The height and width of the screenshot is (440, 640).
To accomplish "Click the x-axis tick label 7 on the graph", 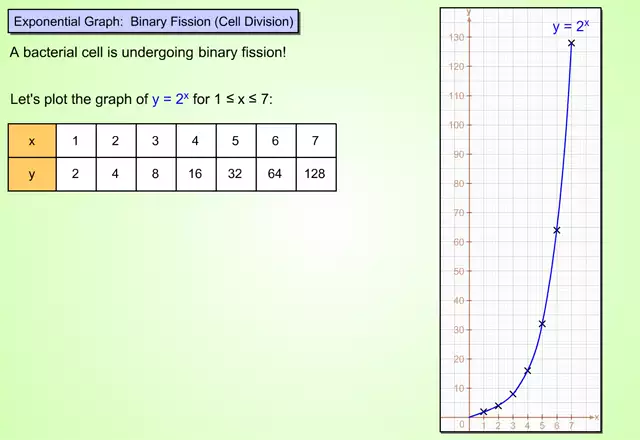I will pyautogui.click(x=571, y=426).
